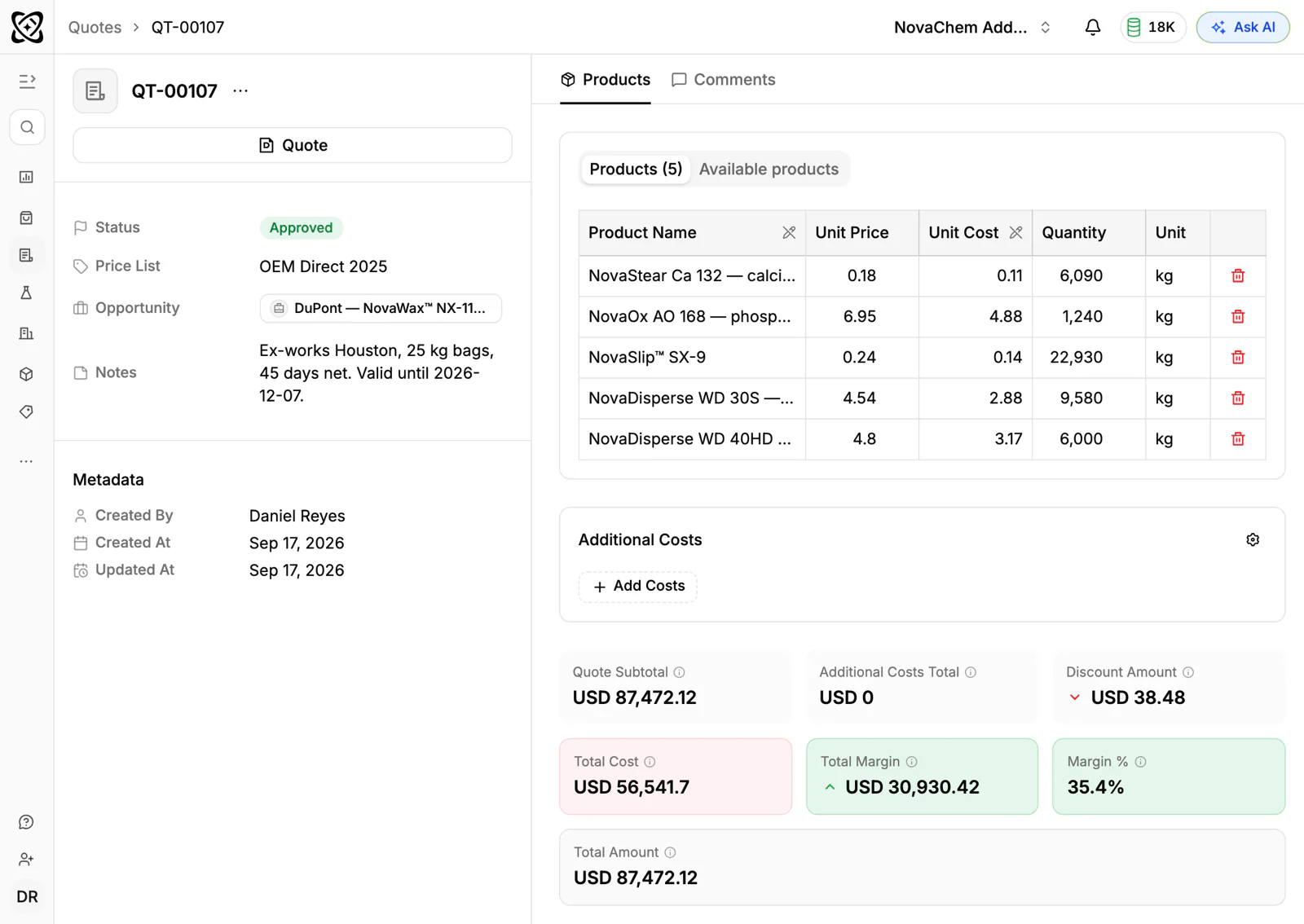Image resolution: width=1304 pixels, height=924 pixels.
Task: Delete NovaStear Ca 132 product row
Action: coord(1238,276)
